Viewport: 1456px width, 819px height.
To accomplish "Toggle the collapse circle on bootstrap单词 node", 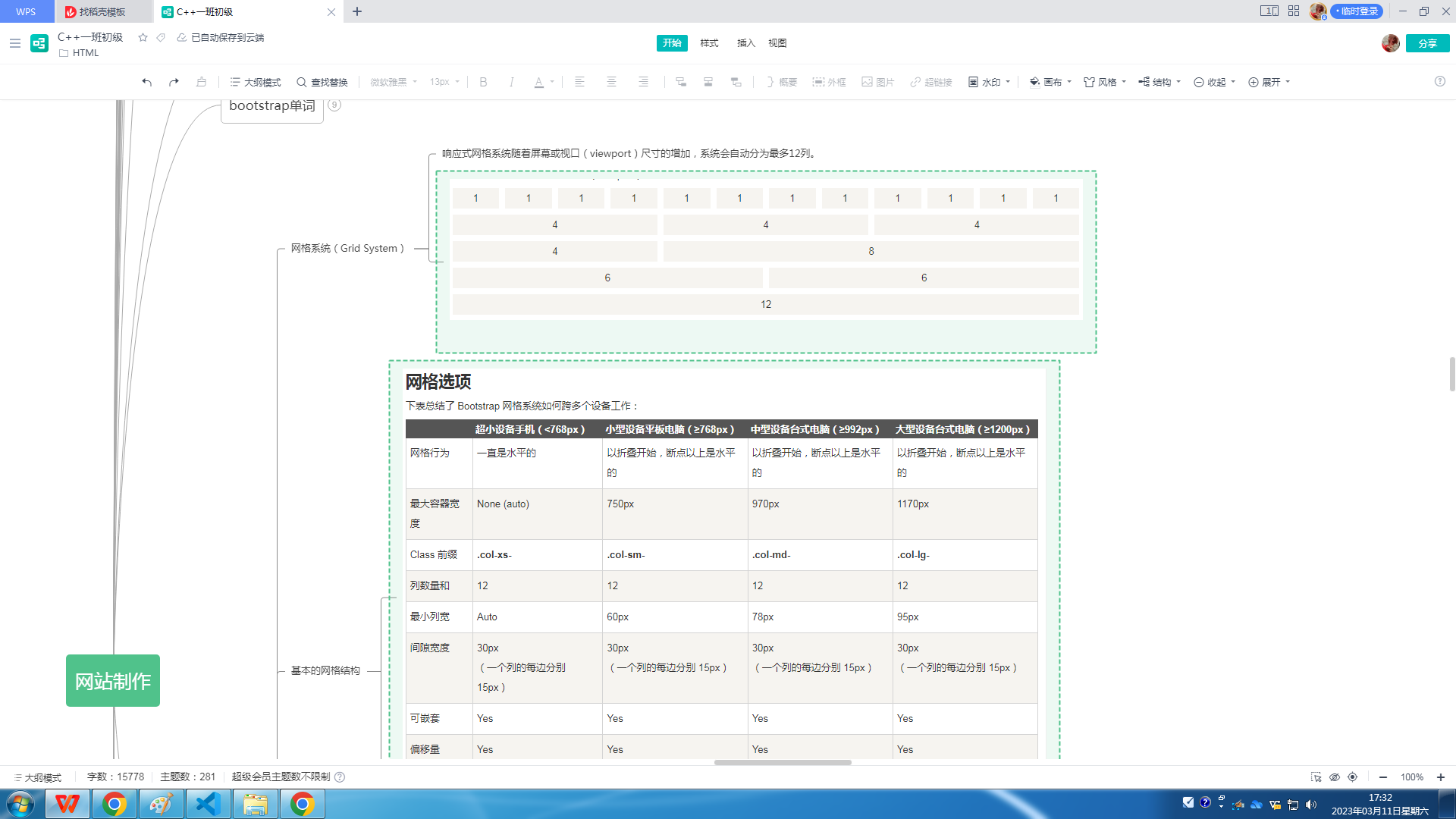I will click(x=334, y=105).
